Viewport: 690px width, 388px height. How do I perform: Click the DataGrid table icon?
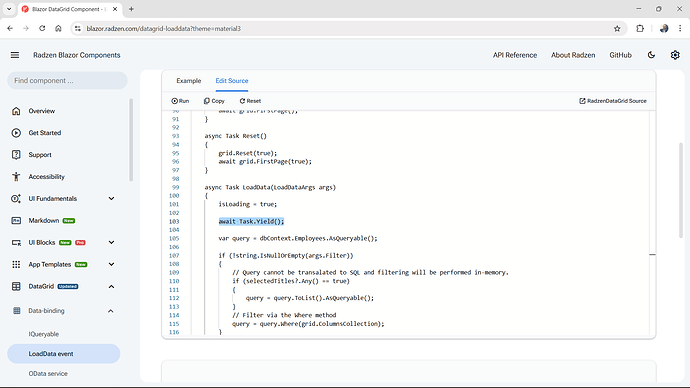tap(16, 286)
